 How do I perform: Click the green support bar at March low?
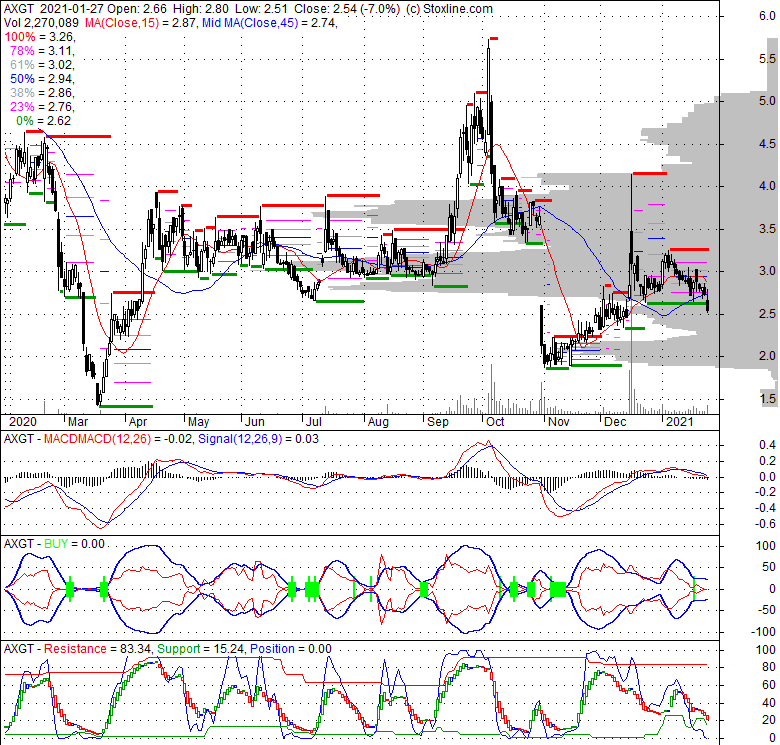[x=126, y=406]
